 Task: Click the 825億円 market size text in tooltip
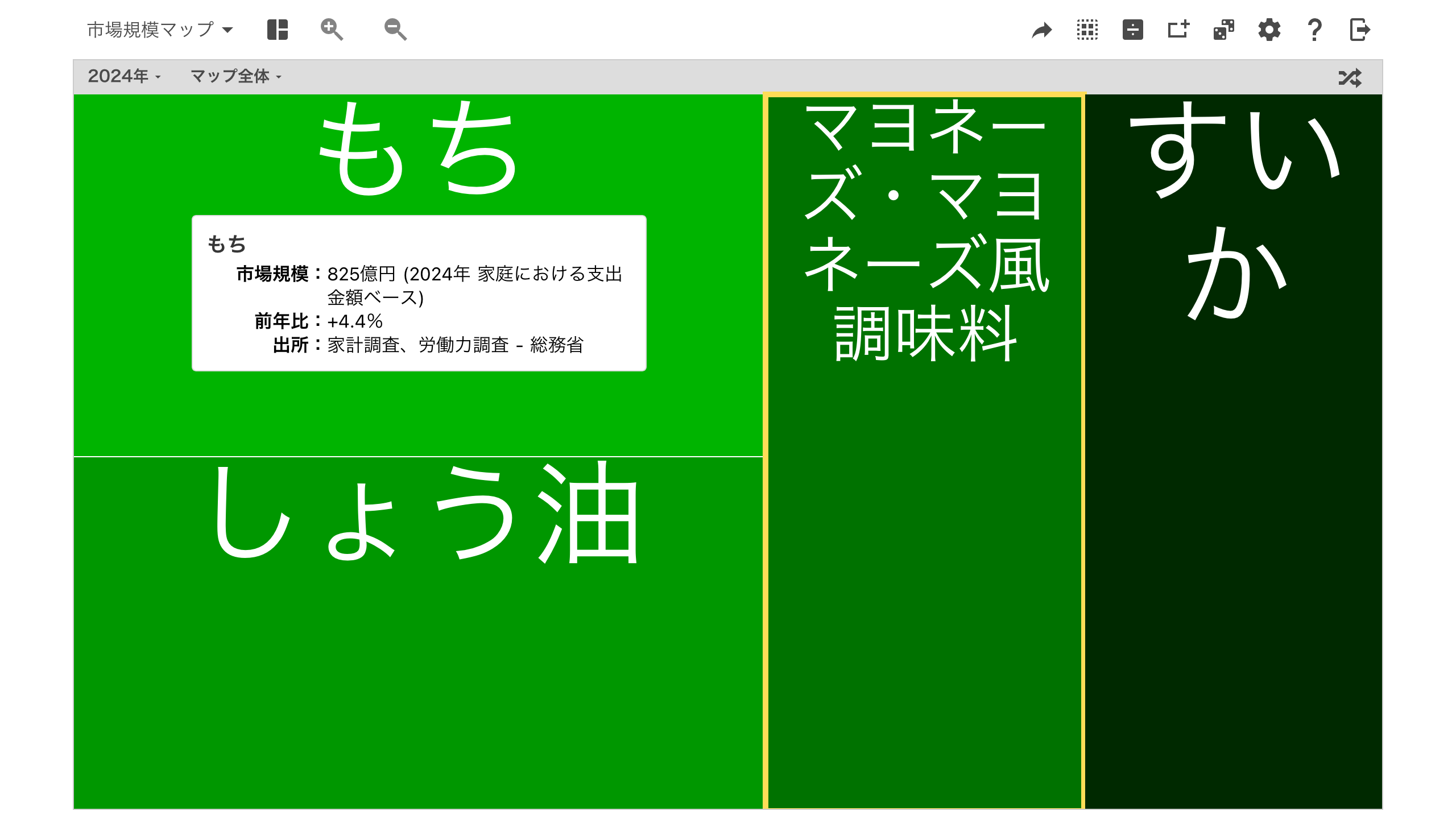click(x=475, y=286)
